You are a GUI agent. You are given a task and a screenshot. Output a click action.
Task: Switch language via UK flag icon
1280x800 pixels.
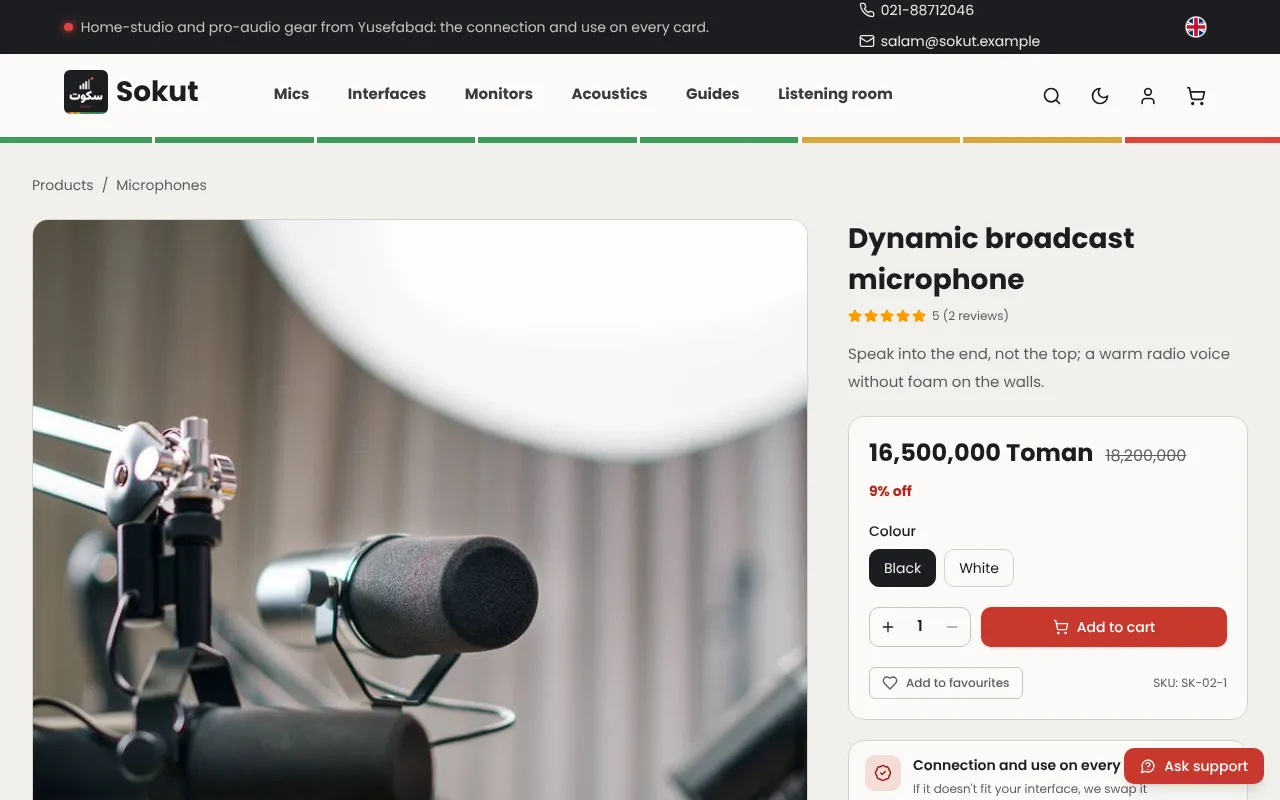point(1196,27)
